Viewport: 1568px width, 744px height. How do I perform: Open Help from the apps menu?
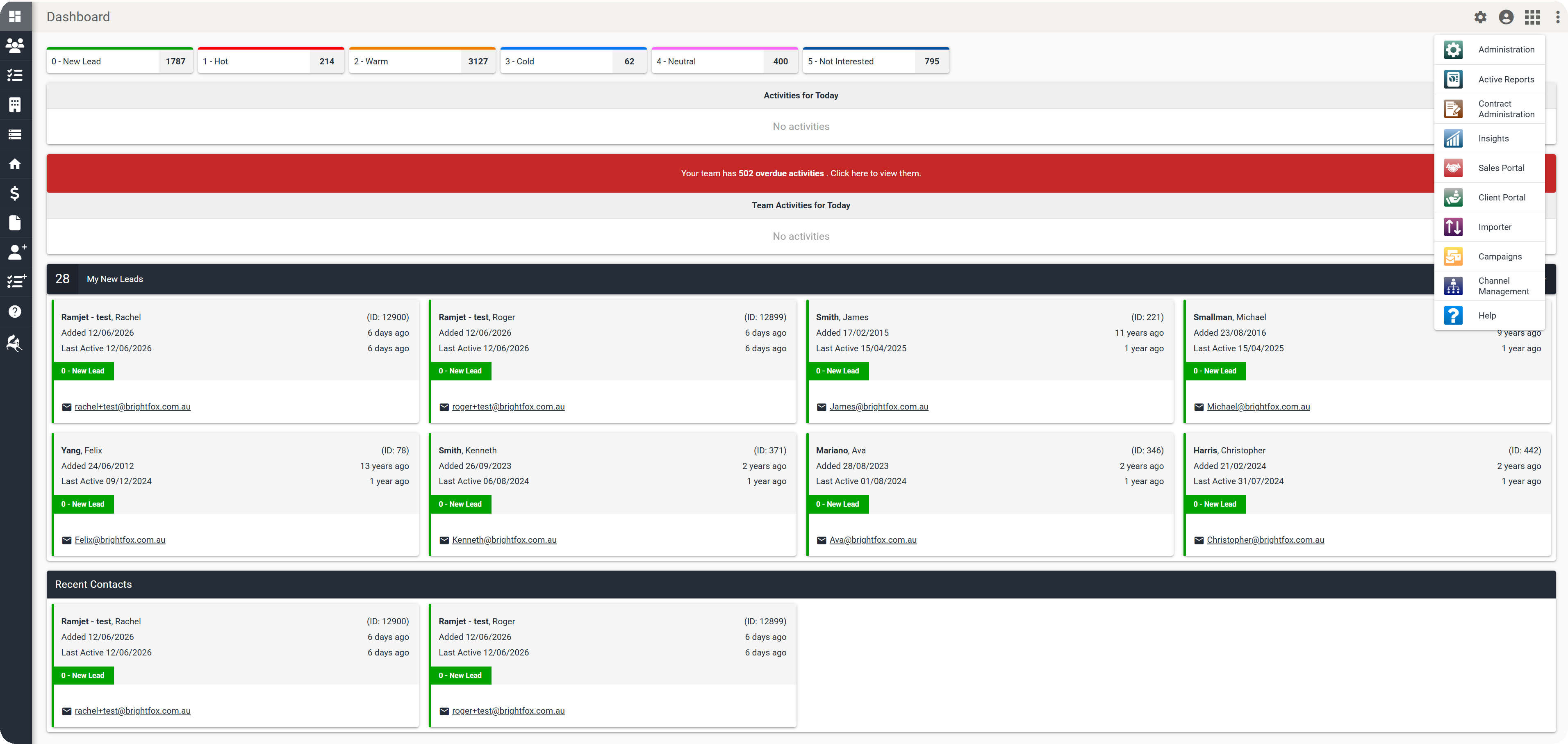tap(1489, 315)
